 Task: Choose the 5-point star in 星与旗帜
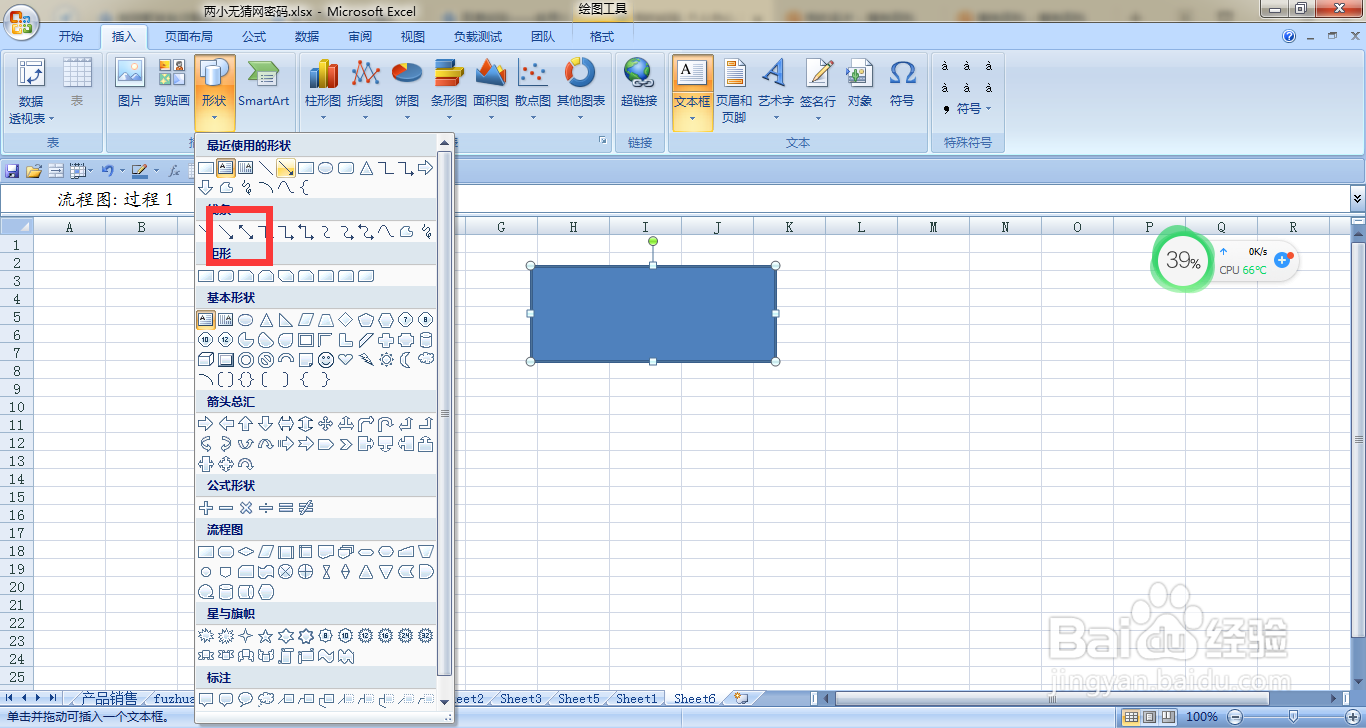(x=266, y=636)
